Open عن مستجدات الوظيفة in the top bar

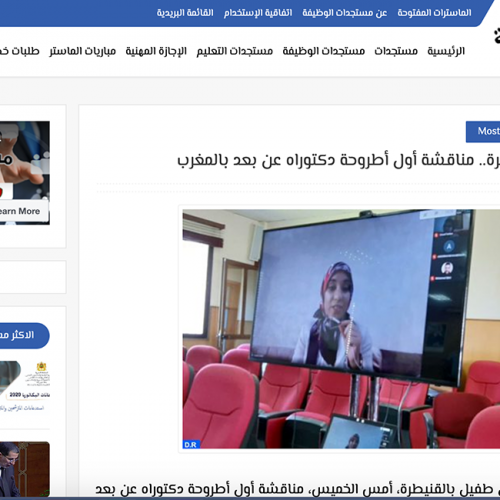[345, 13]
